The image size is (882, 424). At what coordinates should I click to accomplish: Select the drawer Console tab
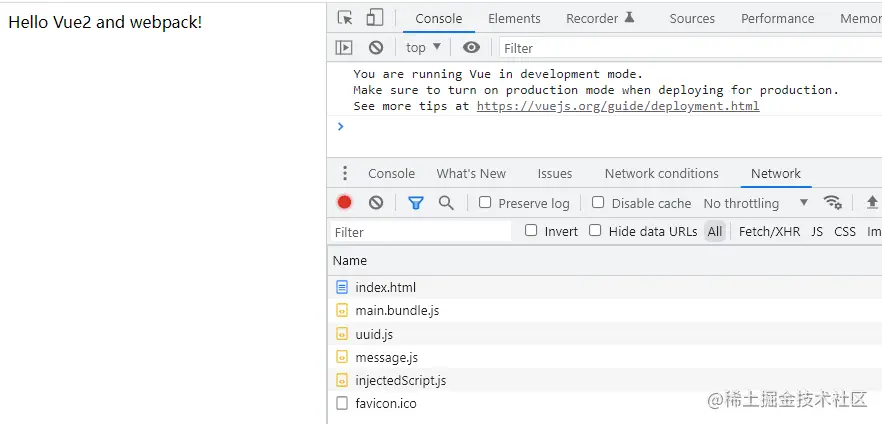tap(392, 174)
